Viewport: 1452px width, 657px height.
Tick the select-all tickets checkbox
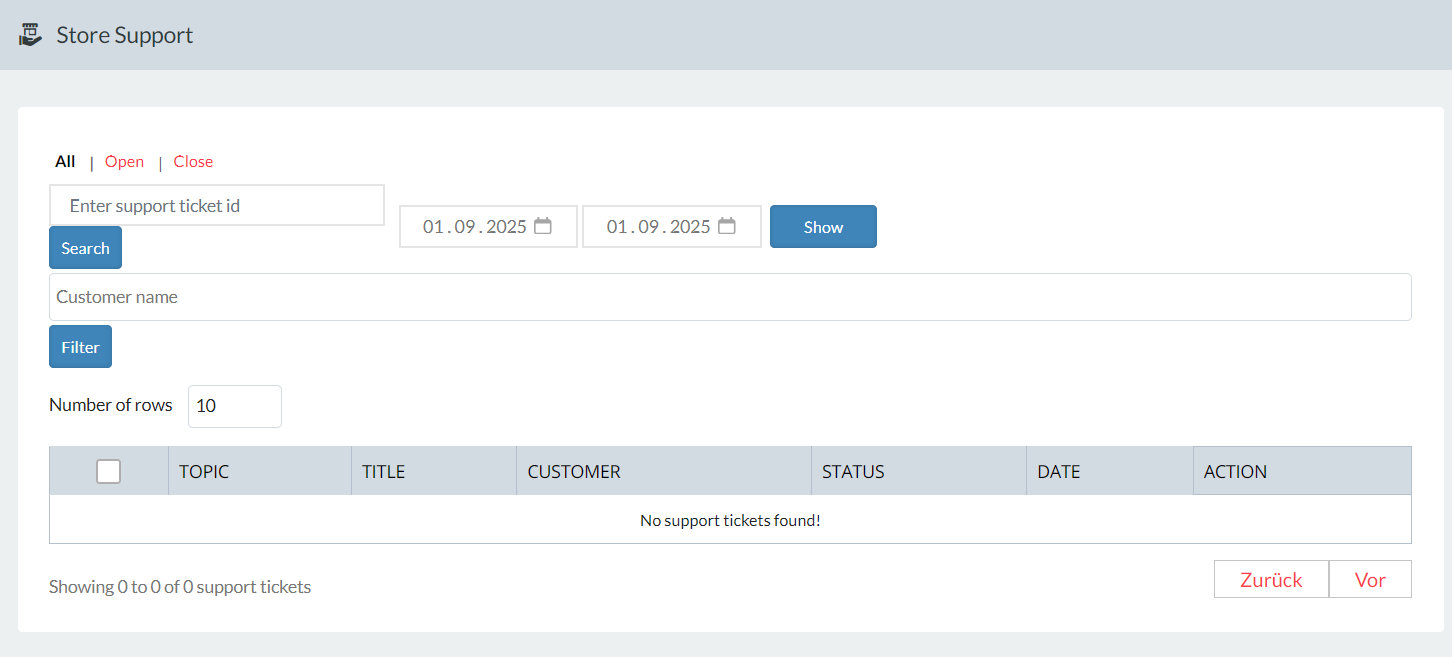pos(108,471)
